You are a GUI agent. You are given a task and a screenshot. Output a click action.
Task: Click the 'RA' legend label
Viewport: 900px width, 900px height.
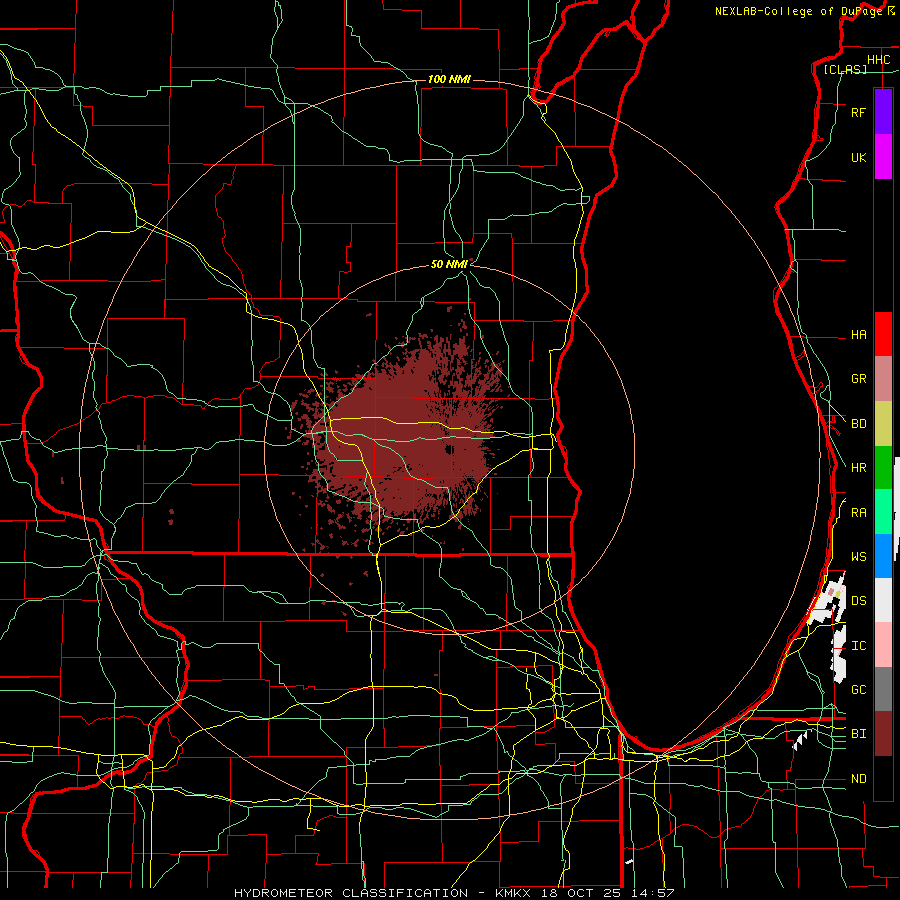[x=858, y=513]
